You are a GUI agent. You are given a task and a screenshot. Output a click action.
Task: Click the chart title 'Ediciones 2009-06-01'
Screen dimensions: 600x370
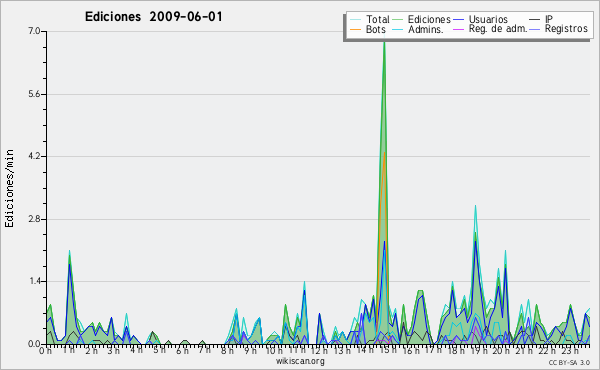(153, 17)
